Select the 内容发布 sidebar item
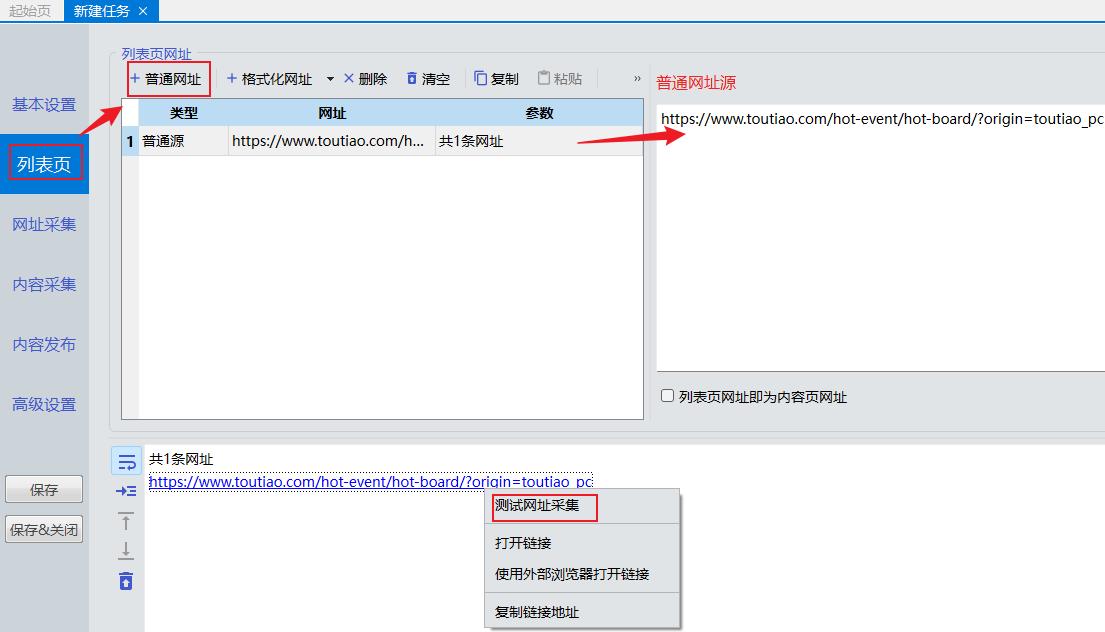This screenshot has width=1105, height=632. coord(45,344)
